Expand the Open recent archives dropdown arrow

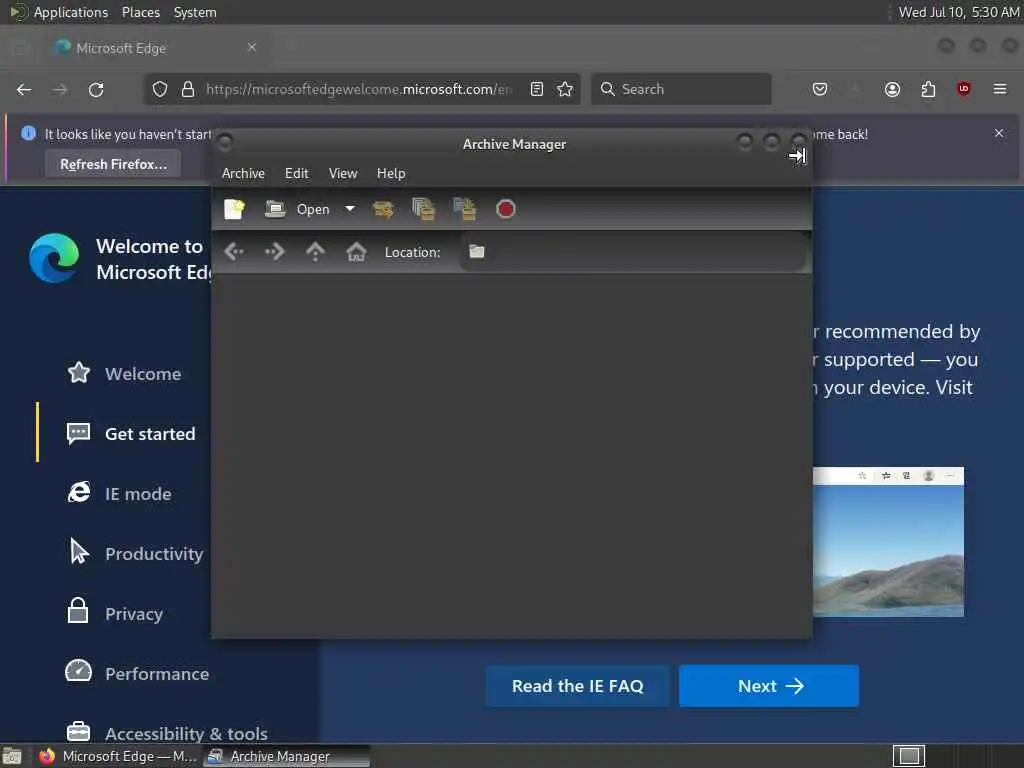point(350,209)
